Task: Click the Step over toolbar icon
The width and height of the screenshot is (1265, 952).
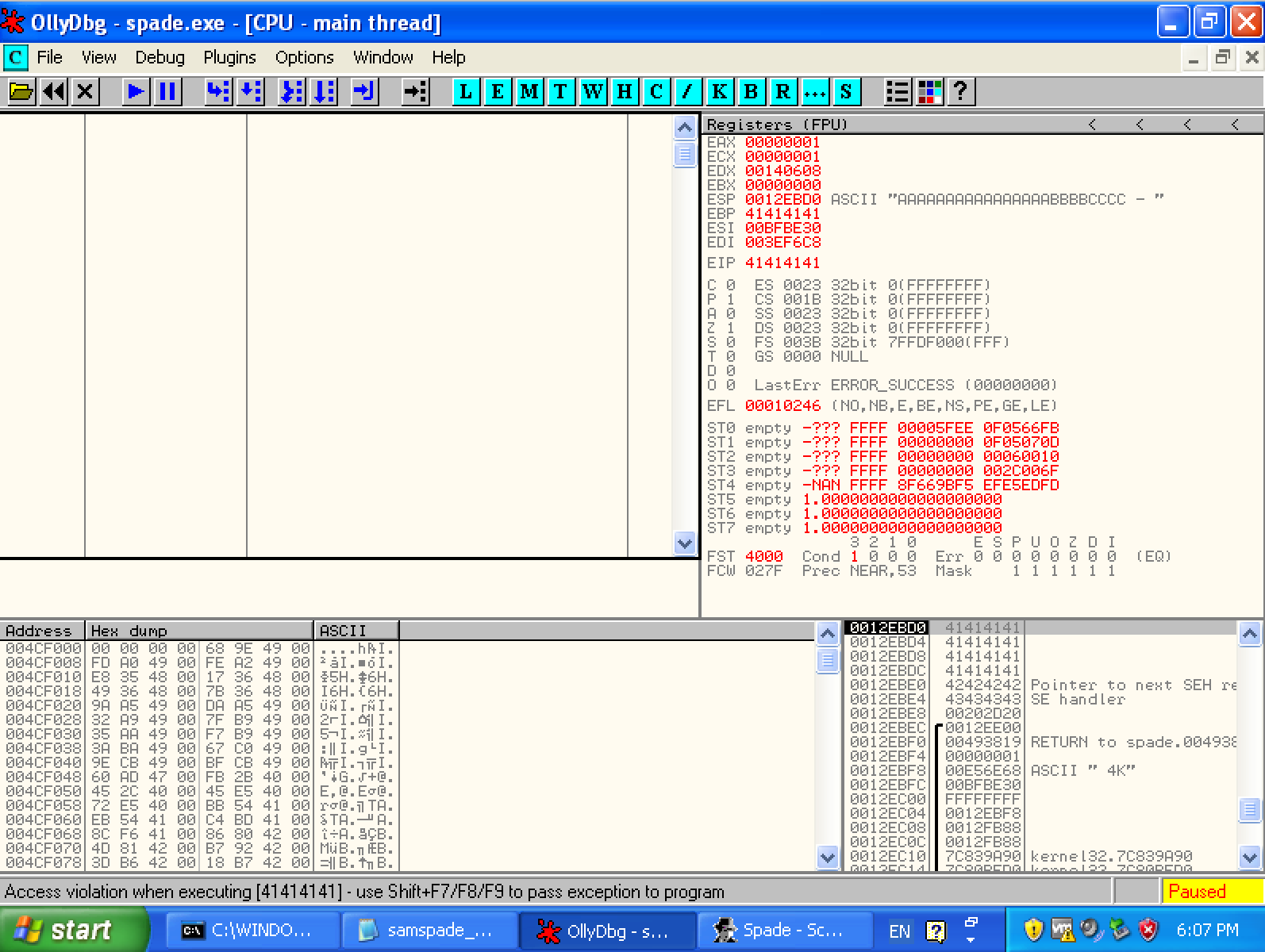Action: pos(250,92)
